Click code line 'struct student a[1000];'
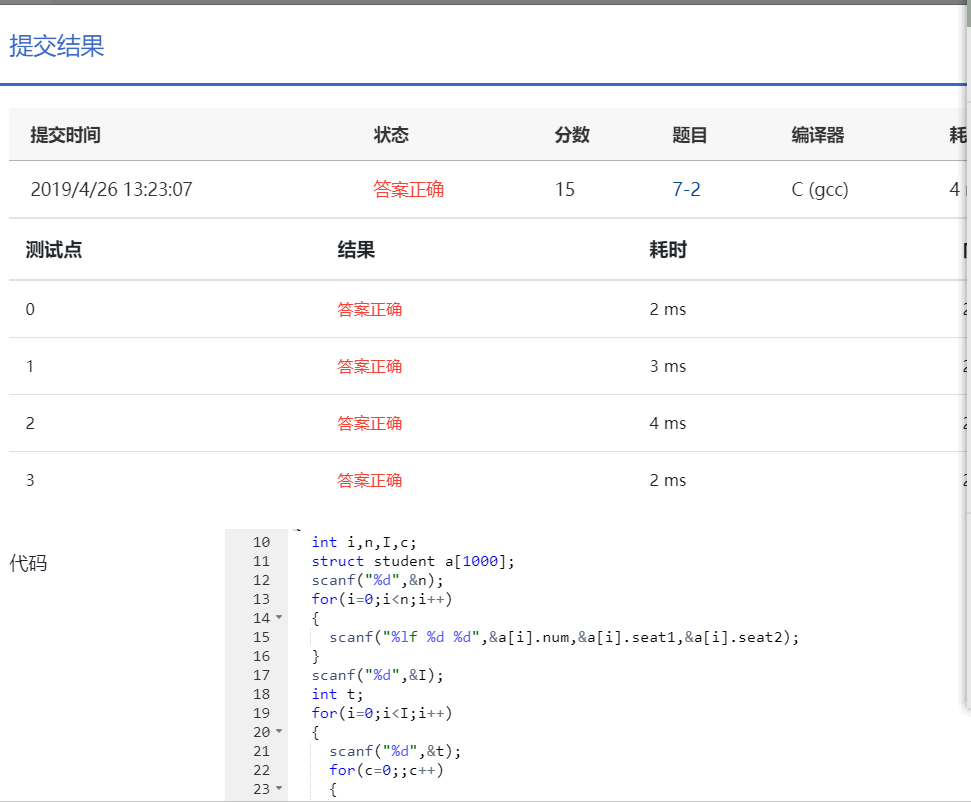Viewport: 971px width, 802px height. 413,561
